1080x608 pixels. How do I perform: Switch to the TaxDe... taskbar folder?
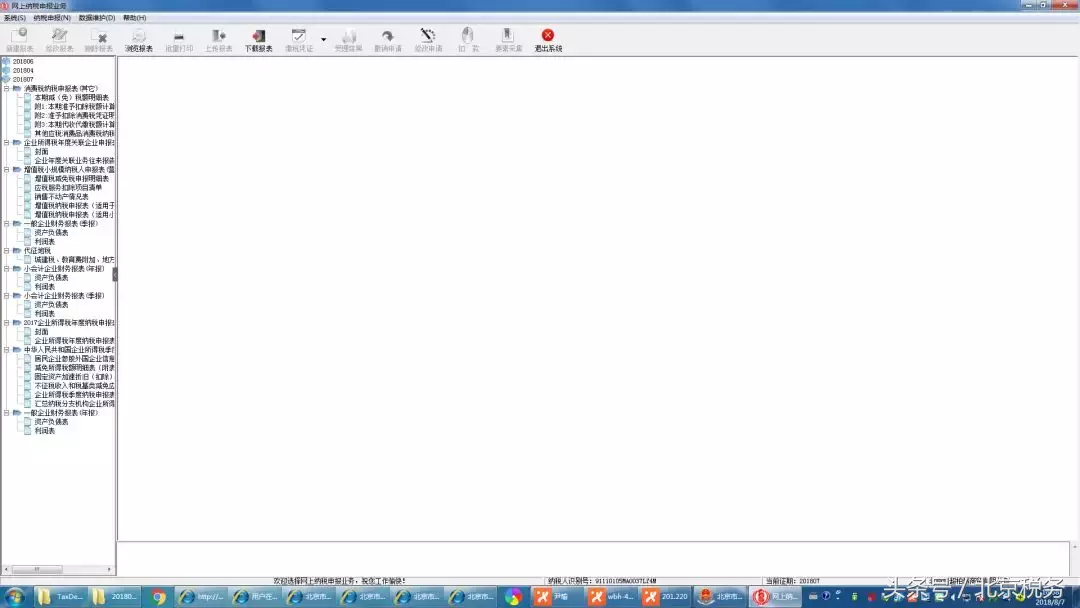coord(60,597)
